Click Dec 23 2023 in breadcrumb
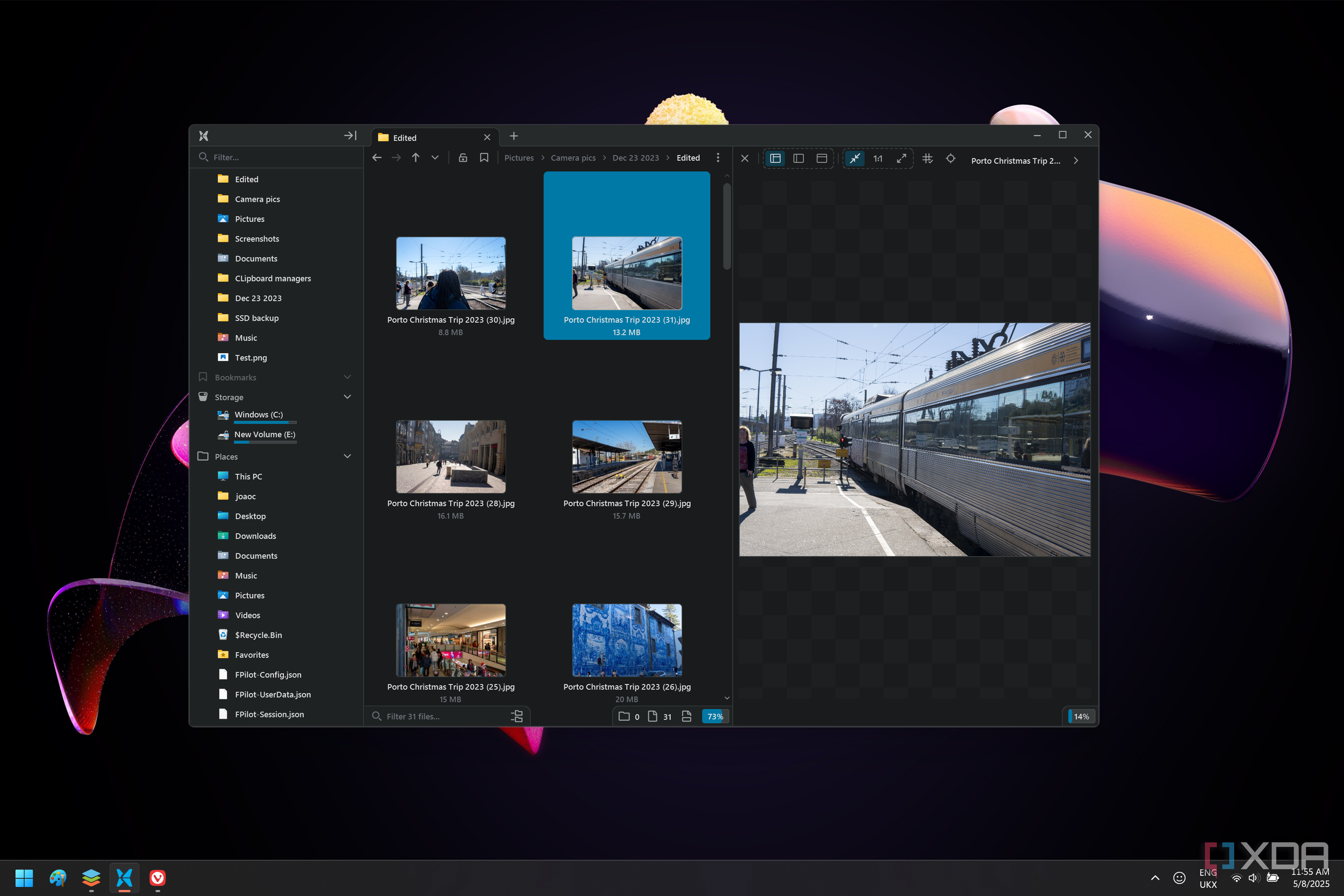1344x896 pixels. pos(635,158)
